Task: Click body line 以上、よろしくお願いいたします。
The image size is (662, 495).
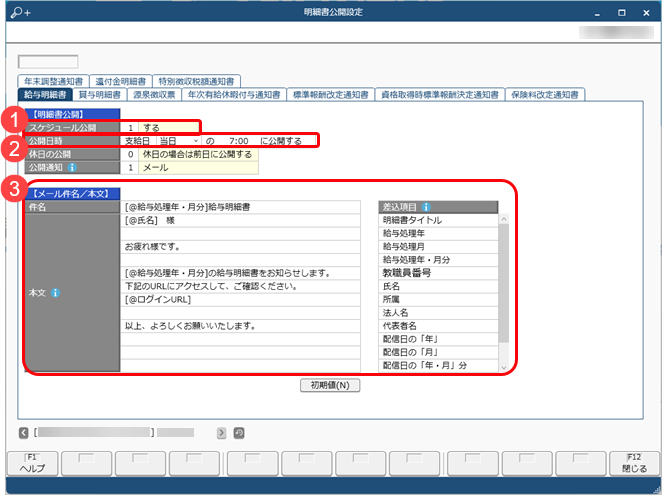Action: point(241,326)
